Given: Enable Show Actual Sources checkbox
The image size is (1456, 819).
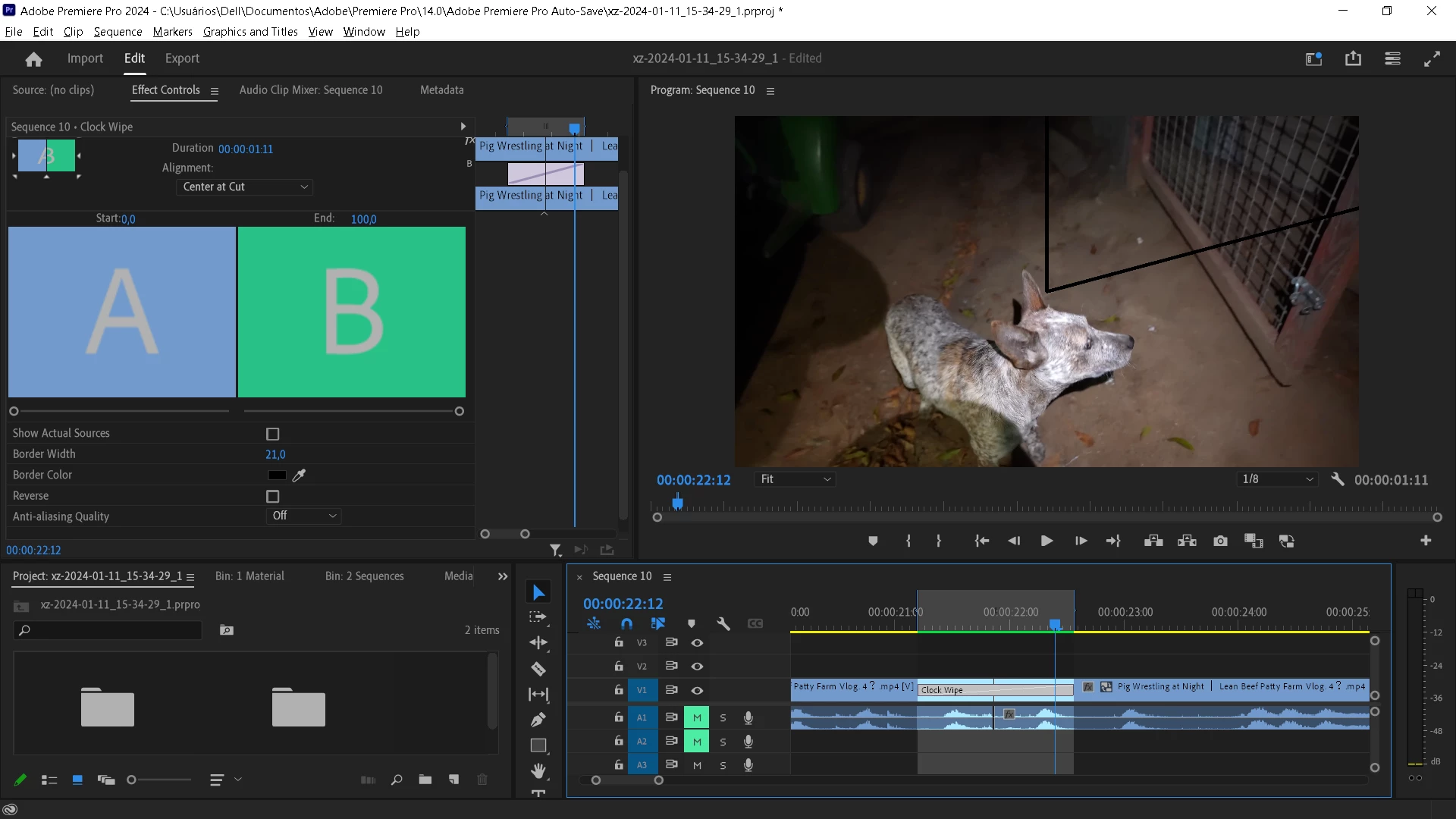Looking at the screenshot, I should [273, 434].
